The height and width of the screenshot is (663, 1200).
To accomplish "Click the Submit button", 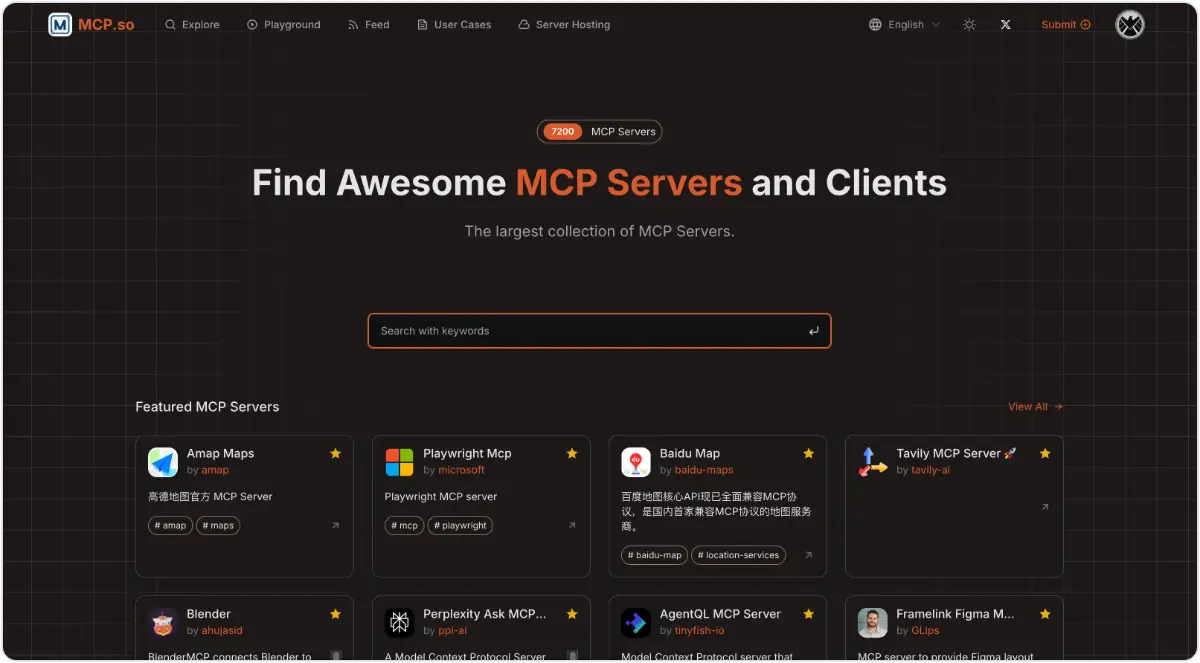I will coord(1065,25).
